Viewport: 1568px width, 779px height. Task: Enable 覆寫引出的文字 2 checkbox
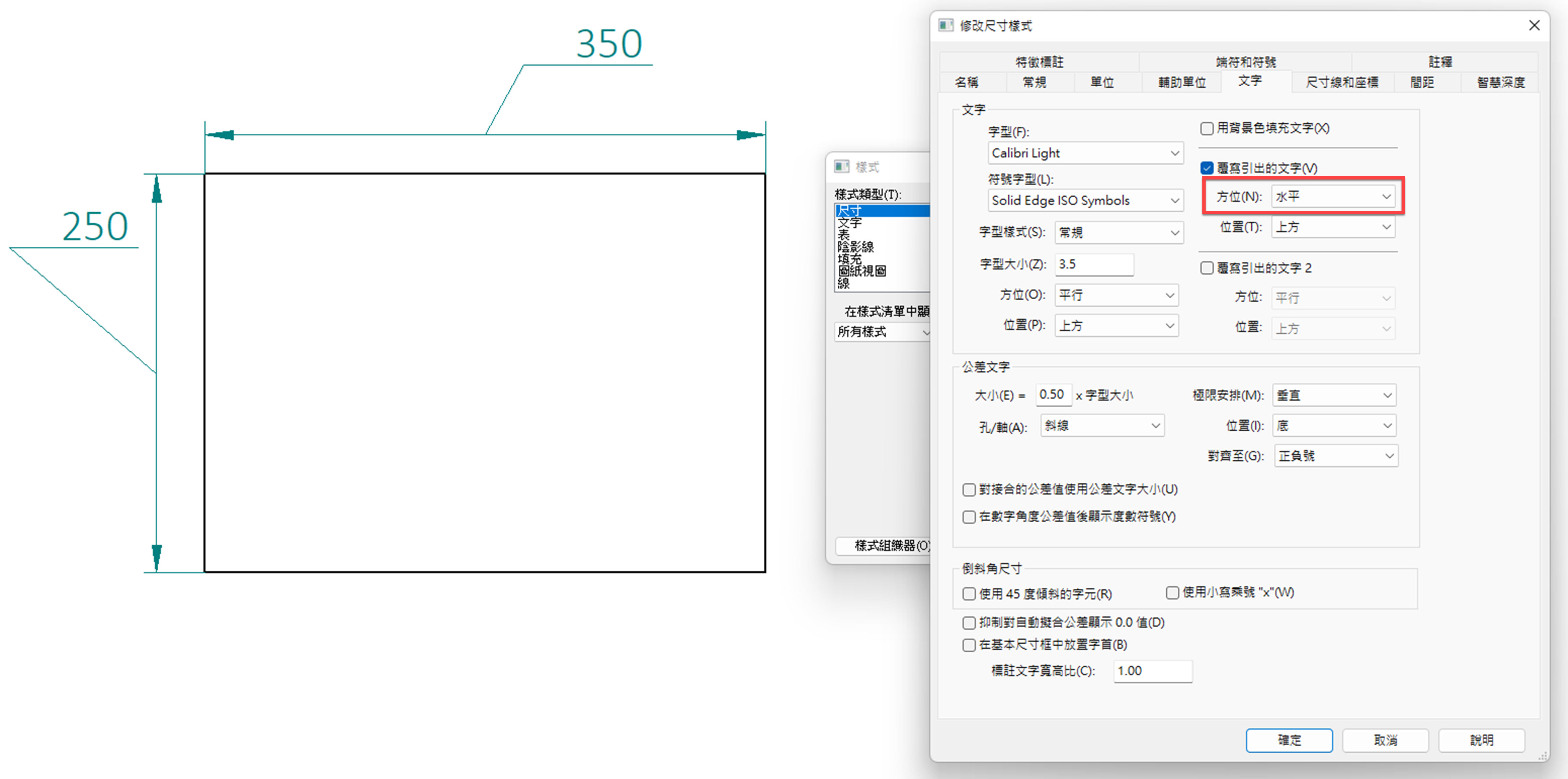pyautogui.click(x=1207, y=268)
